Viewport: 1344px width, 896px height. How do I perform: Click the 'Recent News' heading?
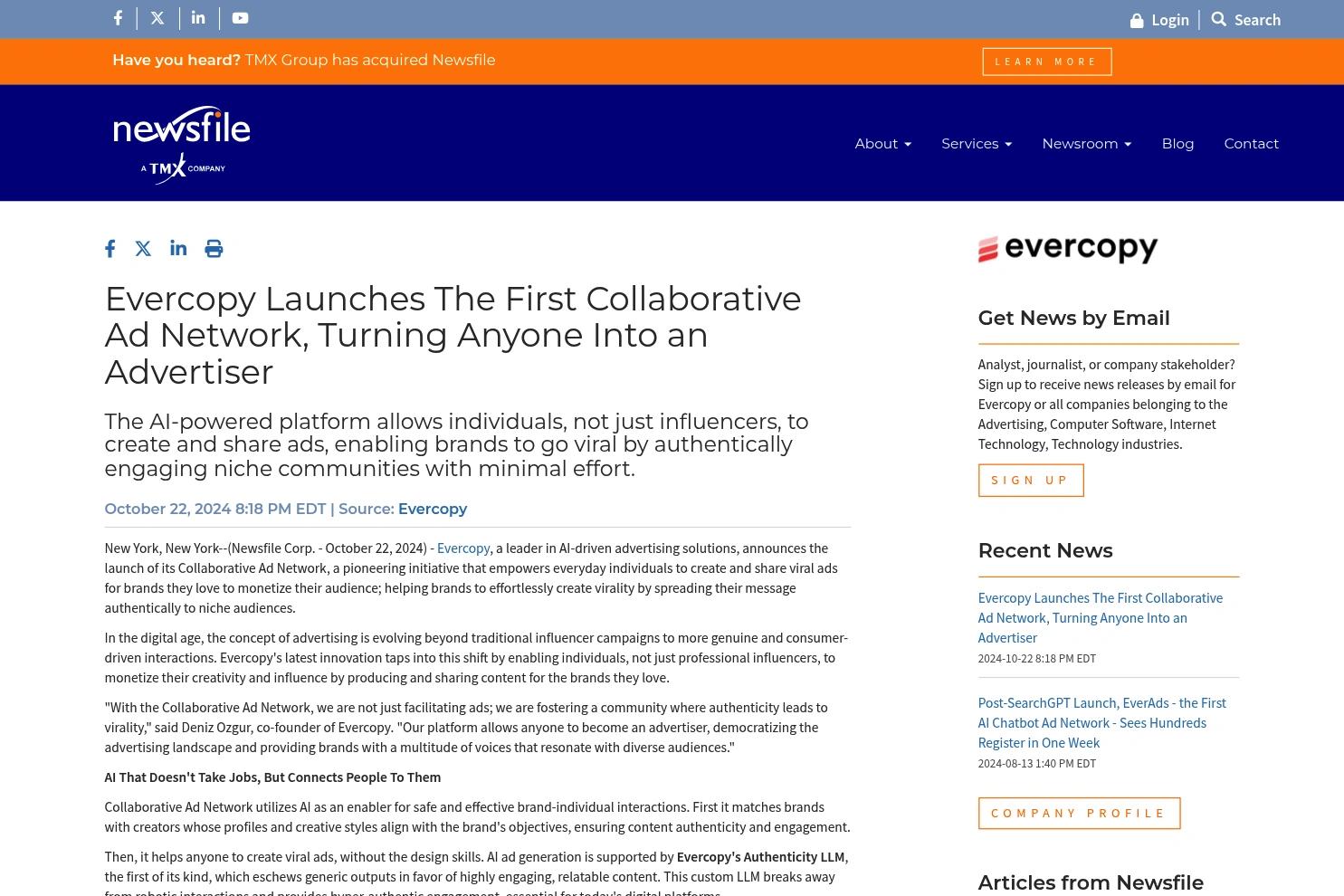pos(1045,550)
